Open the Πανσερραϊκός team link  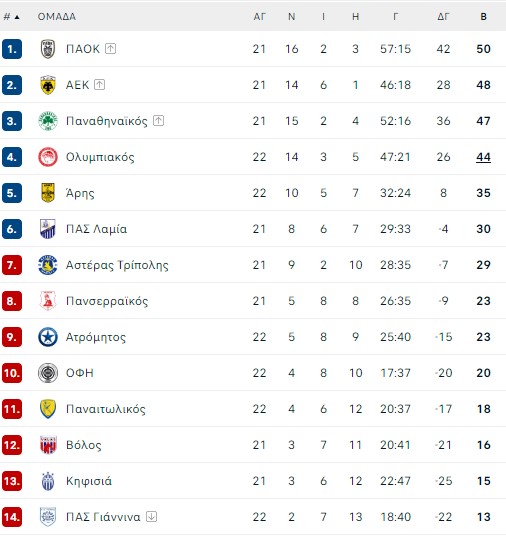coord(107,301)
